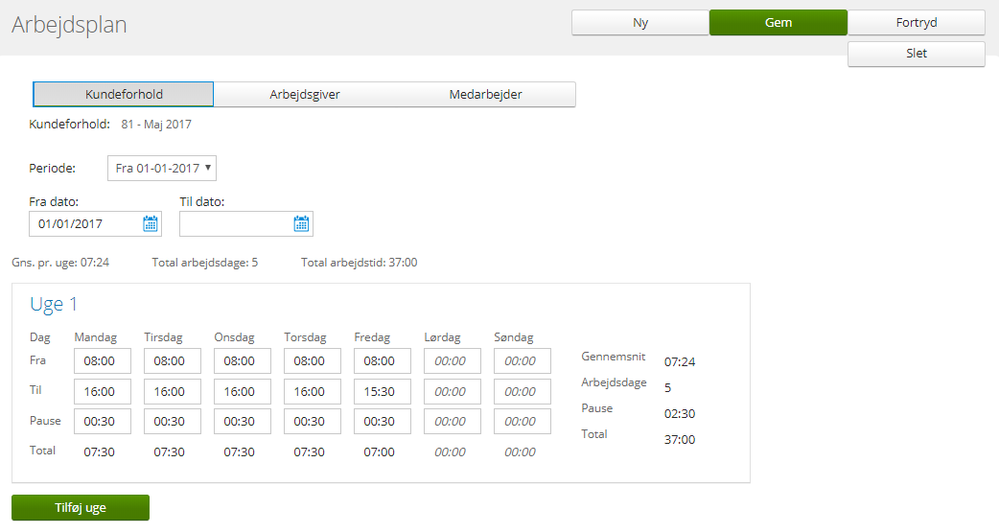The width and height of the screenshot is (999, 531).
Task: Click the Gennemsnit value 07:24
Action: coord(680,362)
